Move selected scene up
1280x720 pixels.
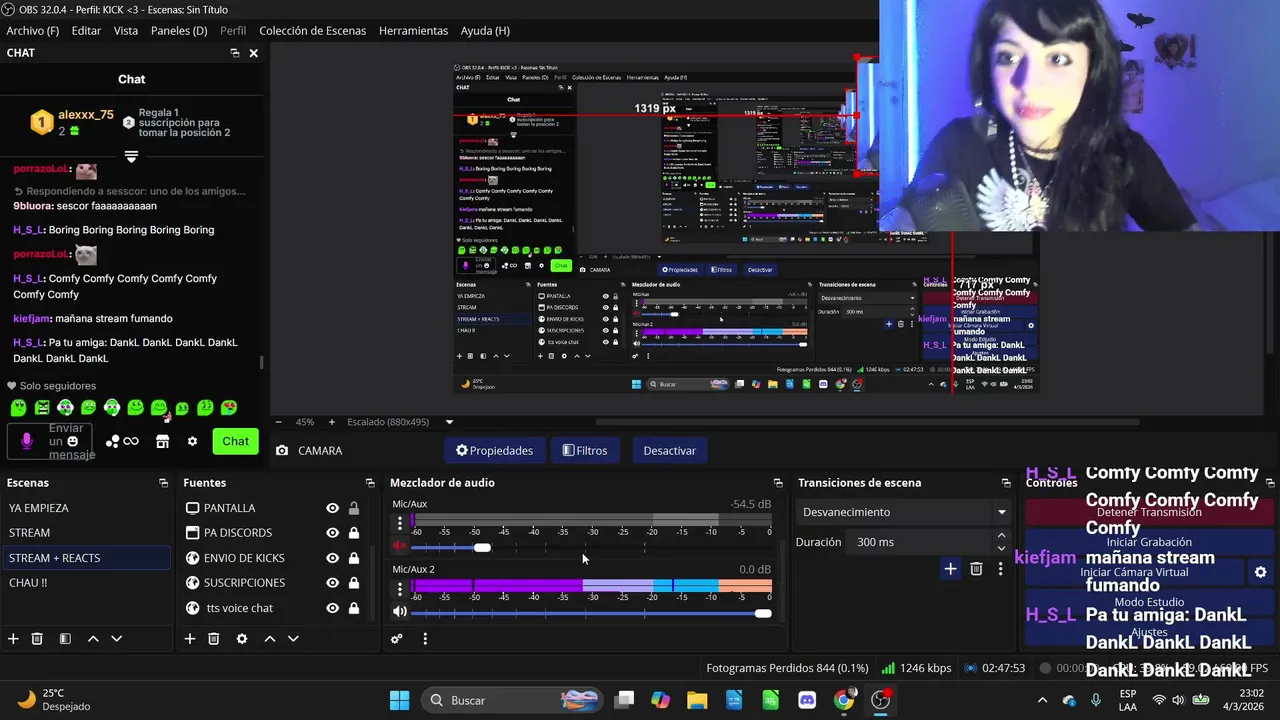point(93,638)
